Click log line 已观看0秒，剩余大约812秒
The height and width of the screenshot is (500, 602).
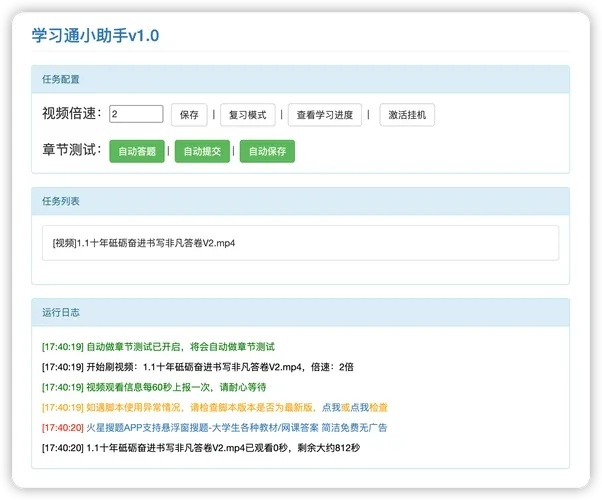tap(201, 448)
